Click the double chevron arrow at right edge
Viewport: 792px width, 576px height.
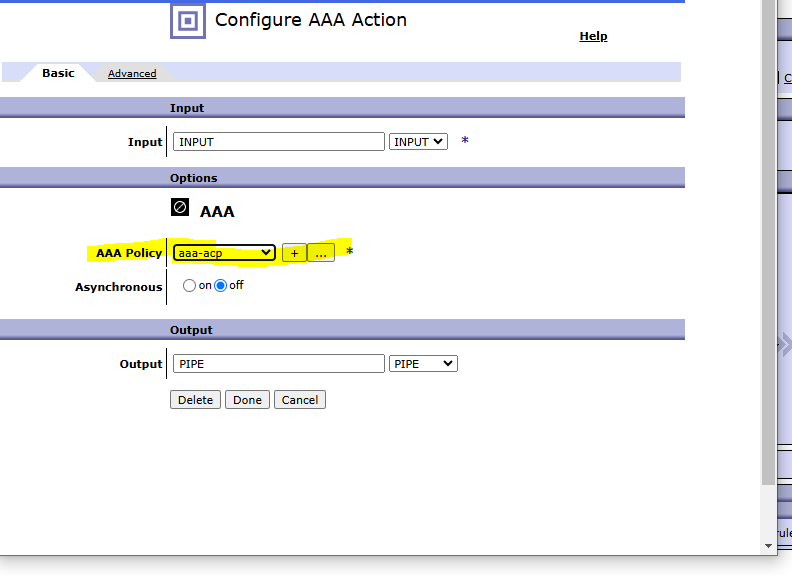[784, 345]
